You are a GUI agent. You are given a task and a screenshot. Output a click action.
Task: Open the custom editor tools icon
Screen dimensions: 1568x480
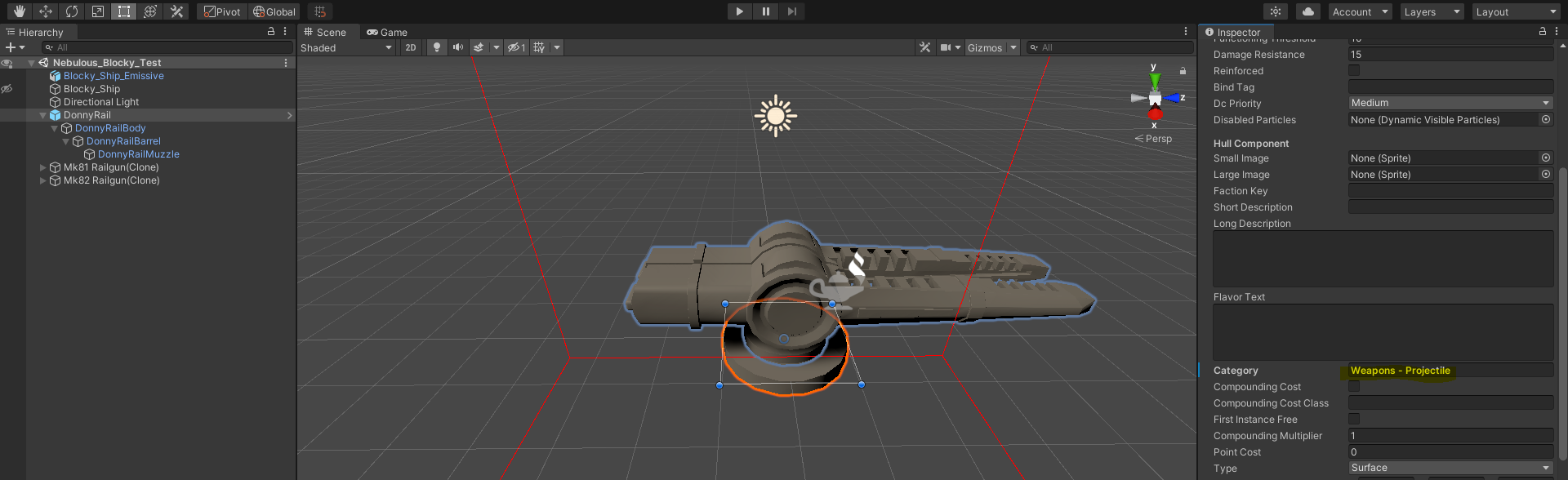click(176, 11)
